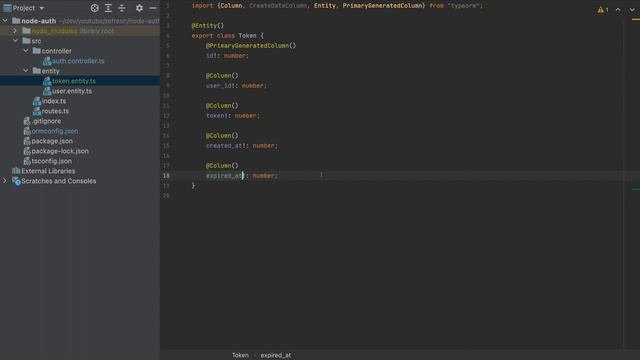Open ormconfig.json file
Screen dimensions: 640x360
pos(55,131)
